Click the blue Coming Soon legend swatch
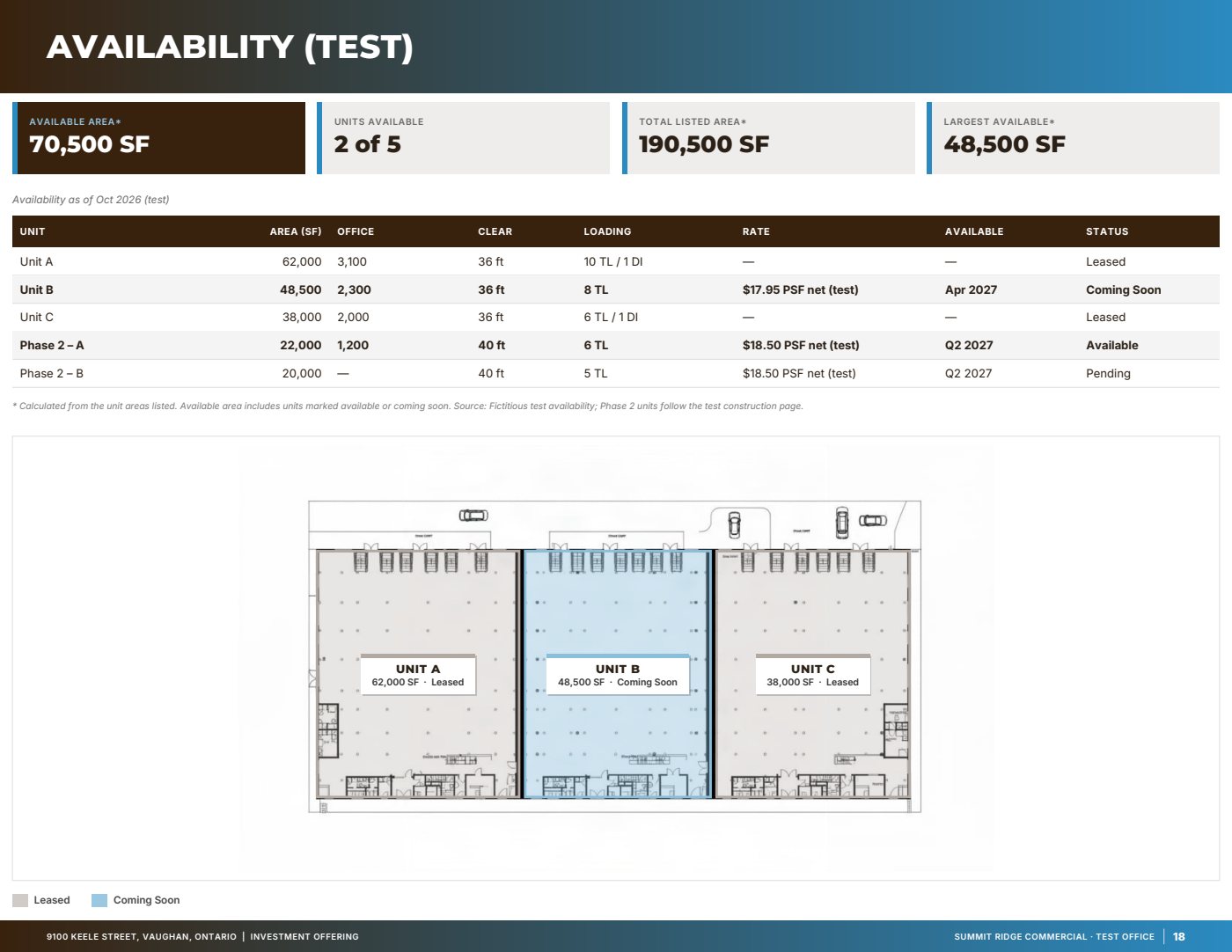The height and width of the screenshot is (952, 1232). (x=99, y=900)
